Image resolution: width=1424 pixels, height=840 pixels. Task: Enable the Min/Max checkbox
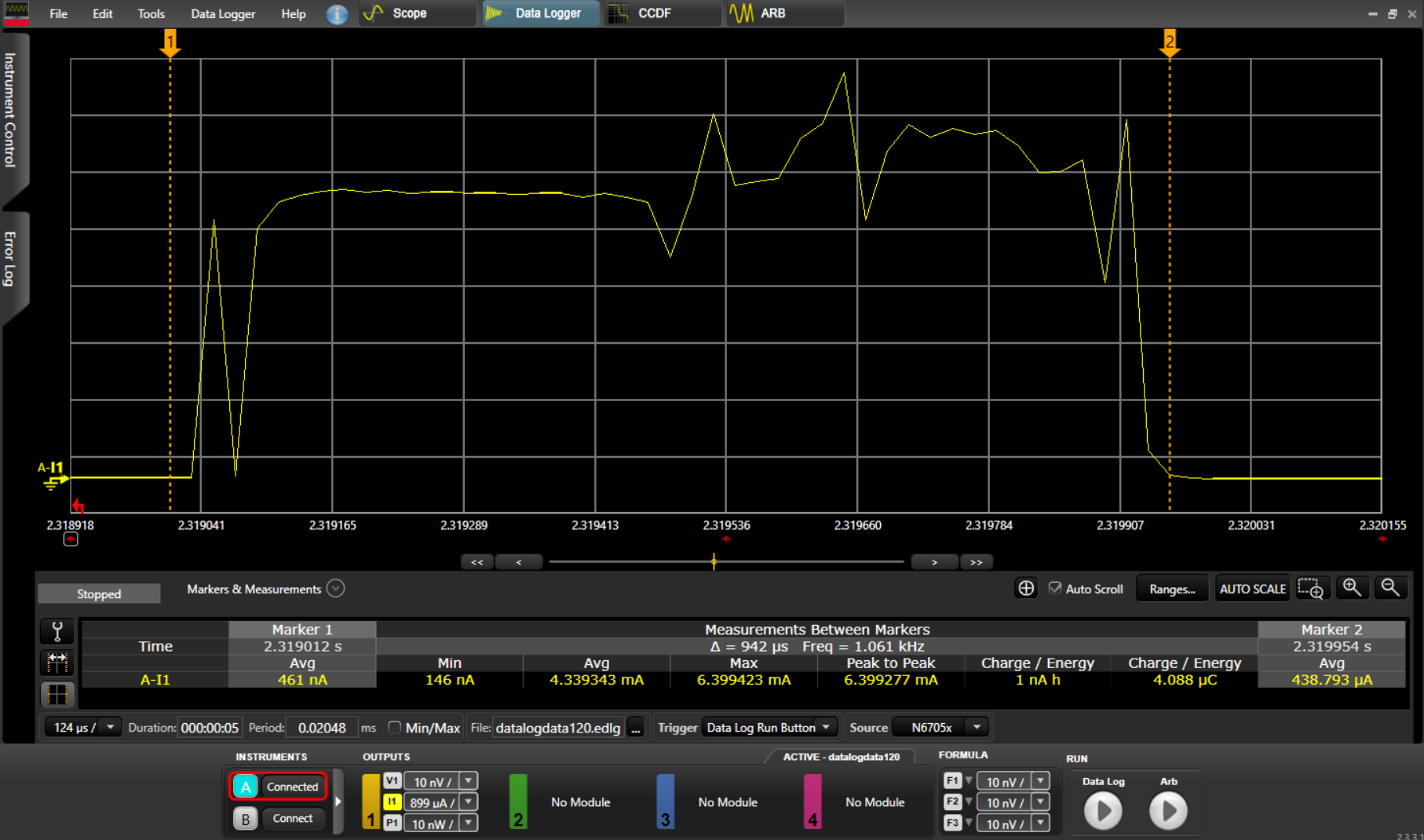coord(394,728)
